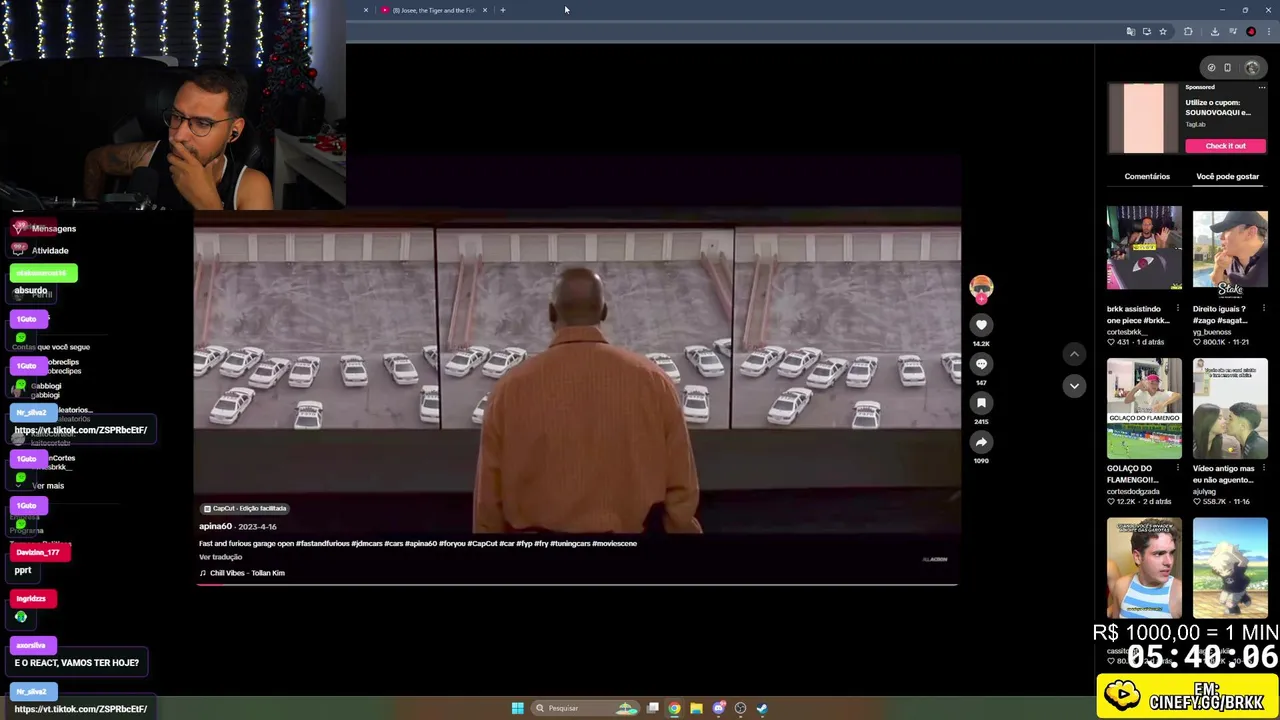Open the Chrome three-dot menu

(1268, 31)
